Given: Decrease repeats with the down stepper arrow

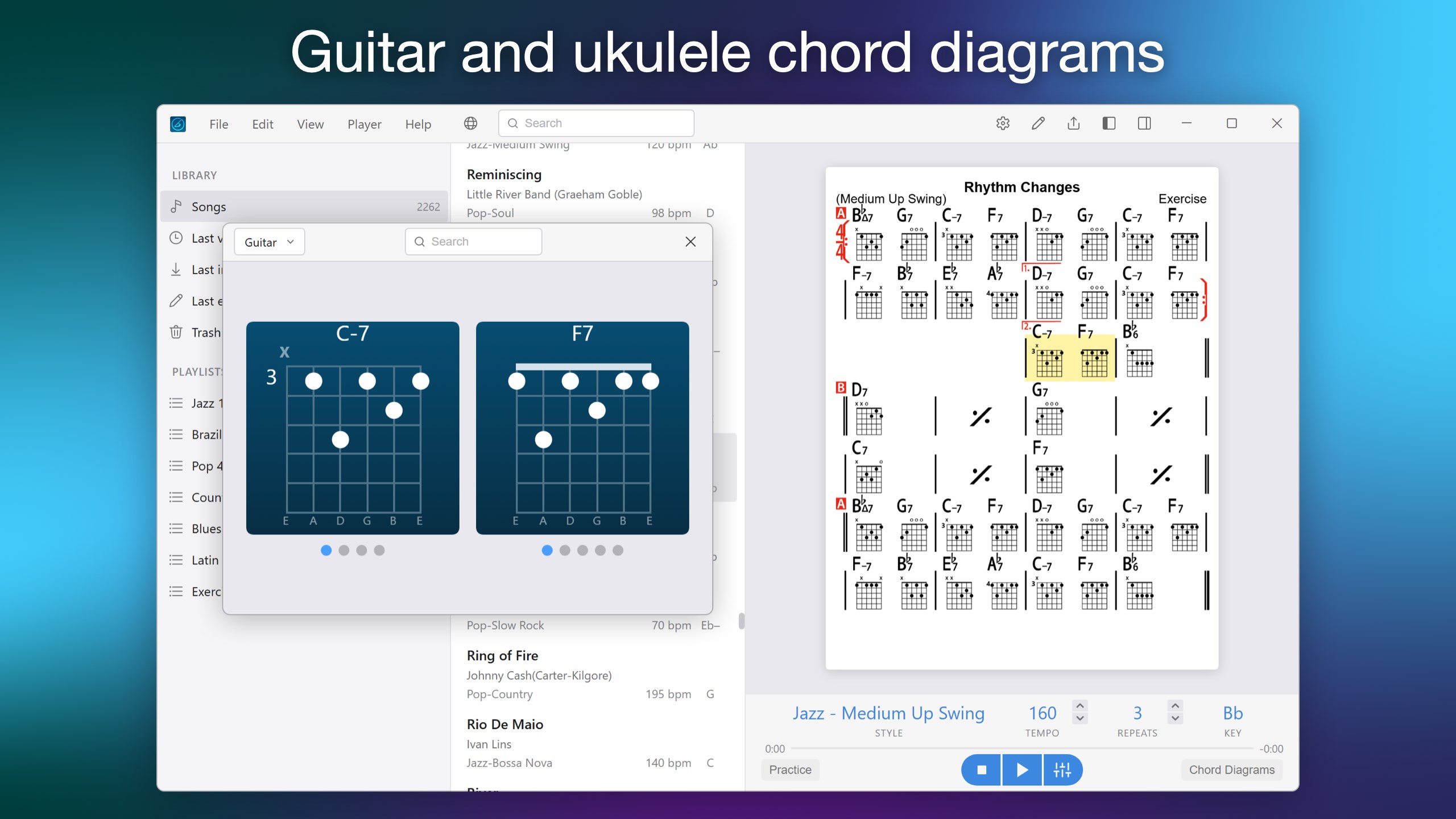Looking at the screenshot, I should (x=1175, y=719).
